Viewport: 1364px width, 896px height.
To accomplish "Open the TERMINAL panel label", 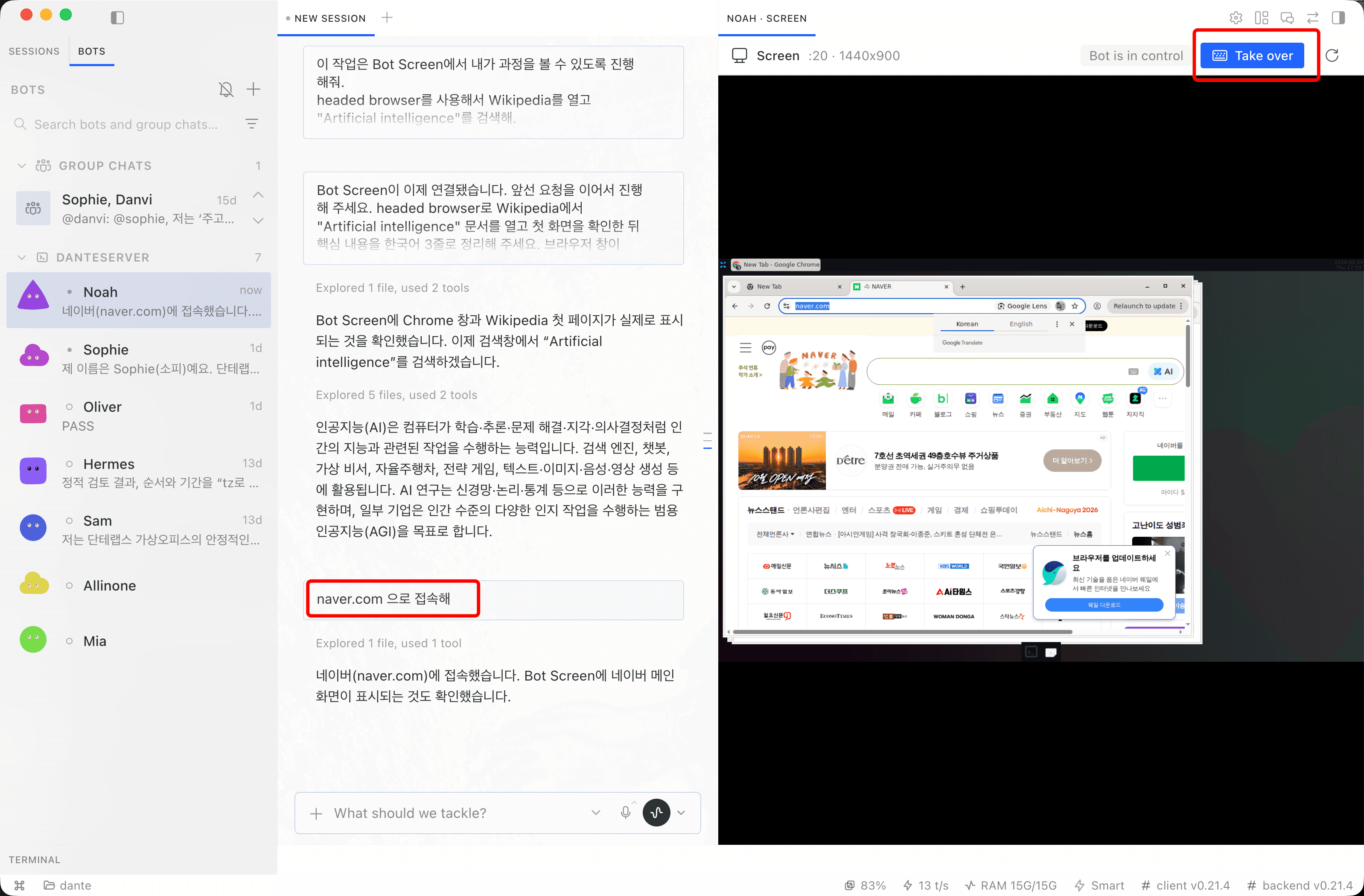I will tap(35, 859).
